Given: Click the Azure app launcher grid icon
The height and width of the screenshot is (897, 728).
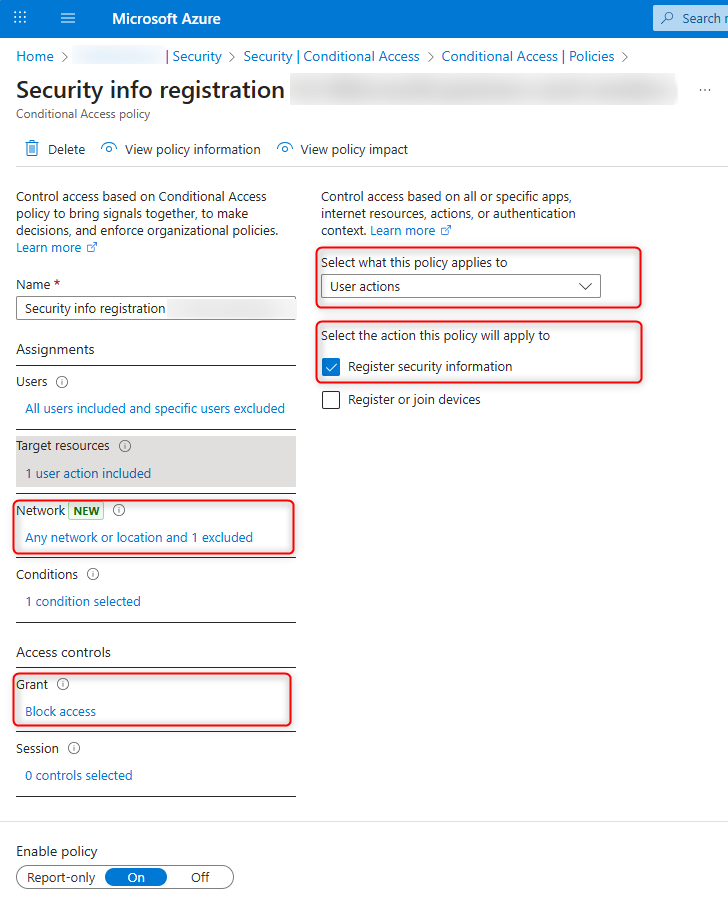Looking at the screenshot, I should [19, 17].
